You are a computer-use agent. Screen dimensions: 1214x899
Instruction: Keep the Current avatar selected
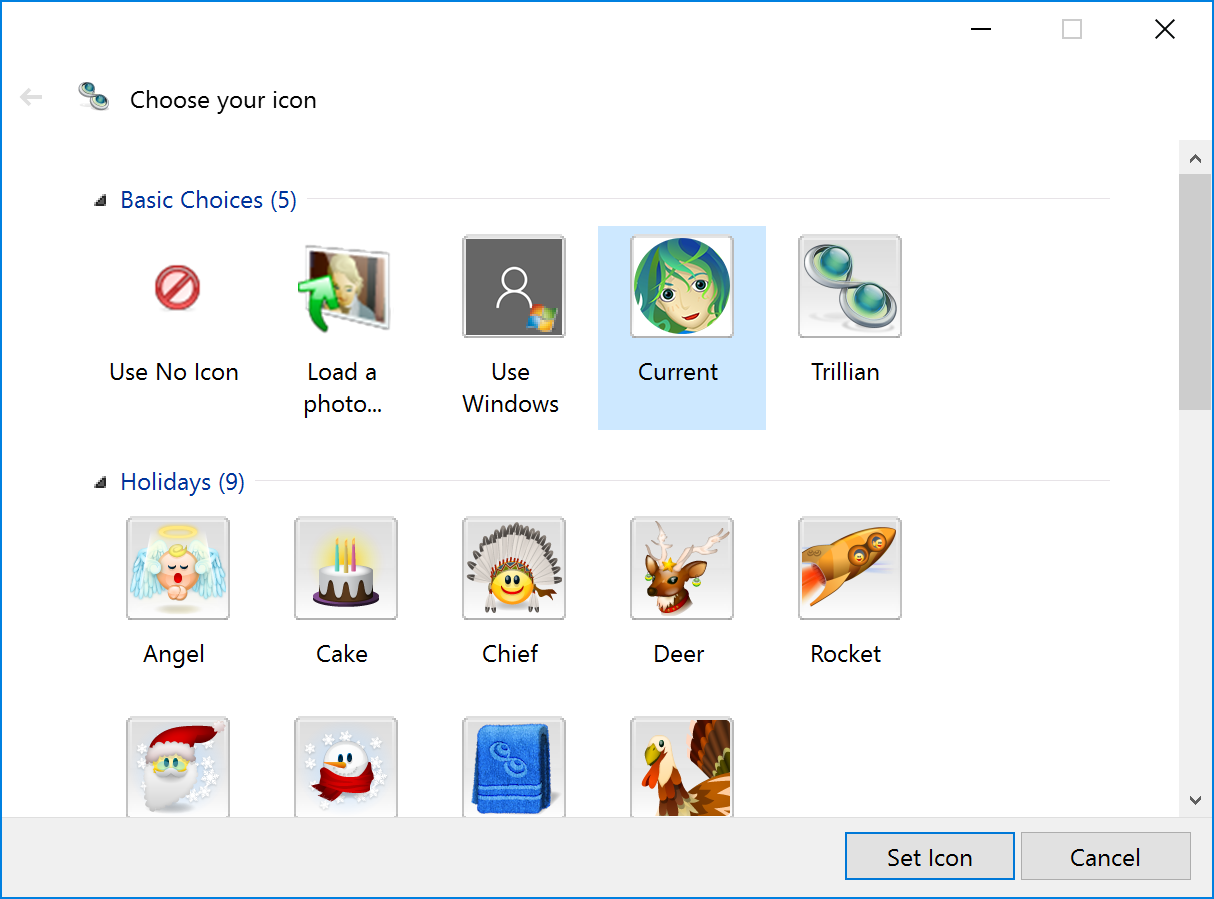681,286
